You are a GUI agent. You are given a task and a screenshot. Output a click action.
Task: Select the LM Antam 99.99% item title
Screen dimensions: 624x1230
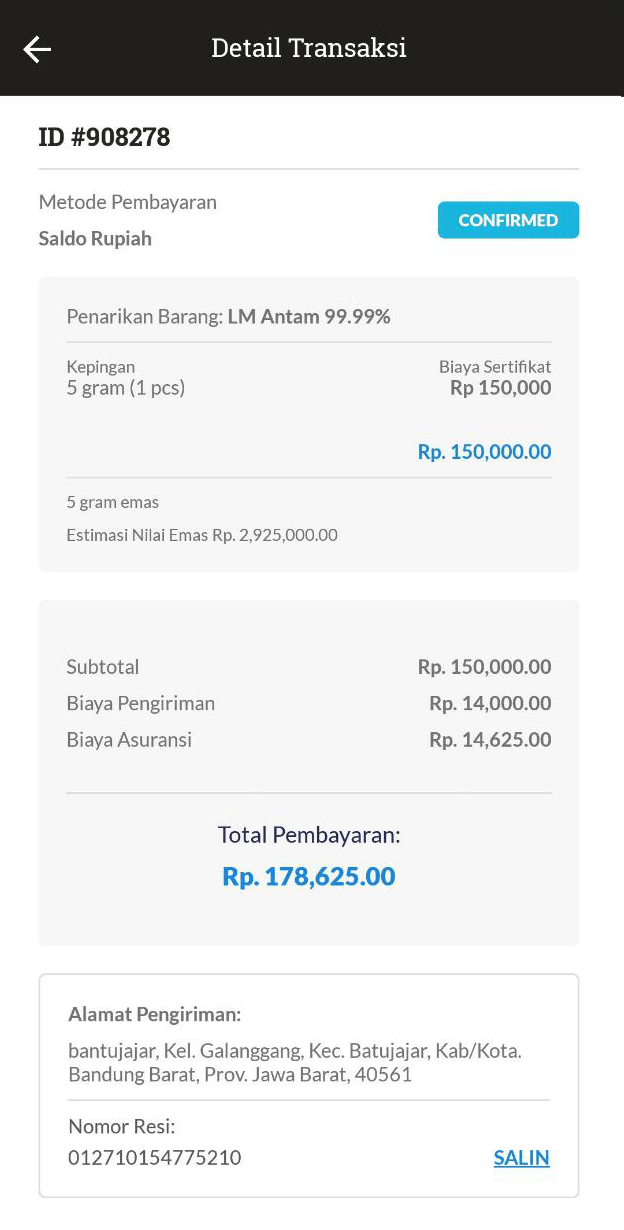click(309, 317)
